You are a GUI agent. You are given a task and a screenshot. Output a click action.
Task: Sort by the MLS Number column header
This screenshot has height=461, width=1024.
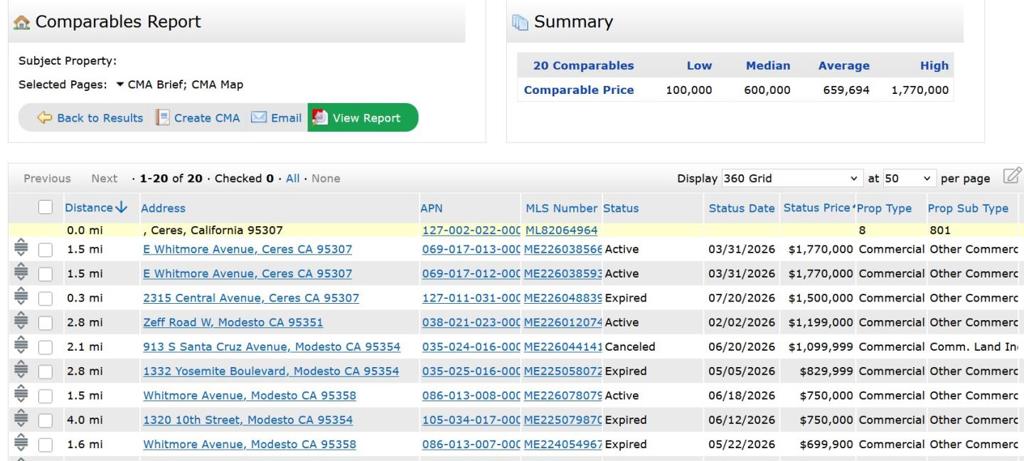pyautogui.click(x=562, y=208)
